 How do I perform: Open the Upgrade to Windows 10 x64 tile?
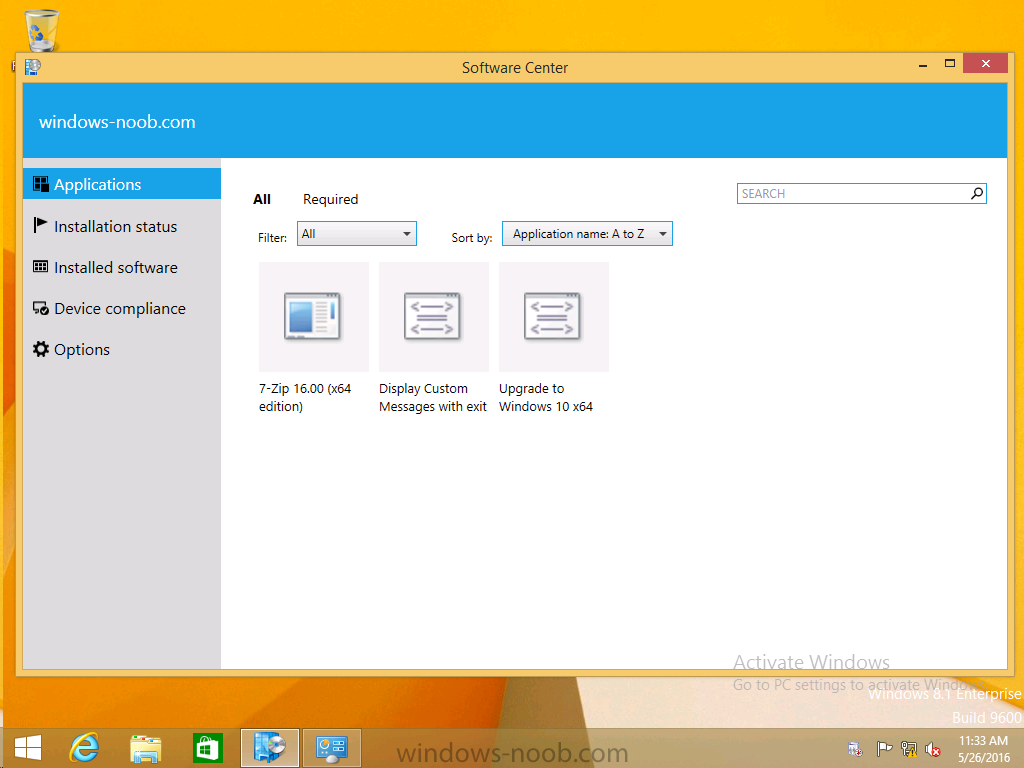point(554,317)
